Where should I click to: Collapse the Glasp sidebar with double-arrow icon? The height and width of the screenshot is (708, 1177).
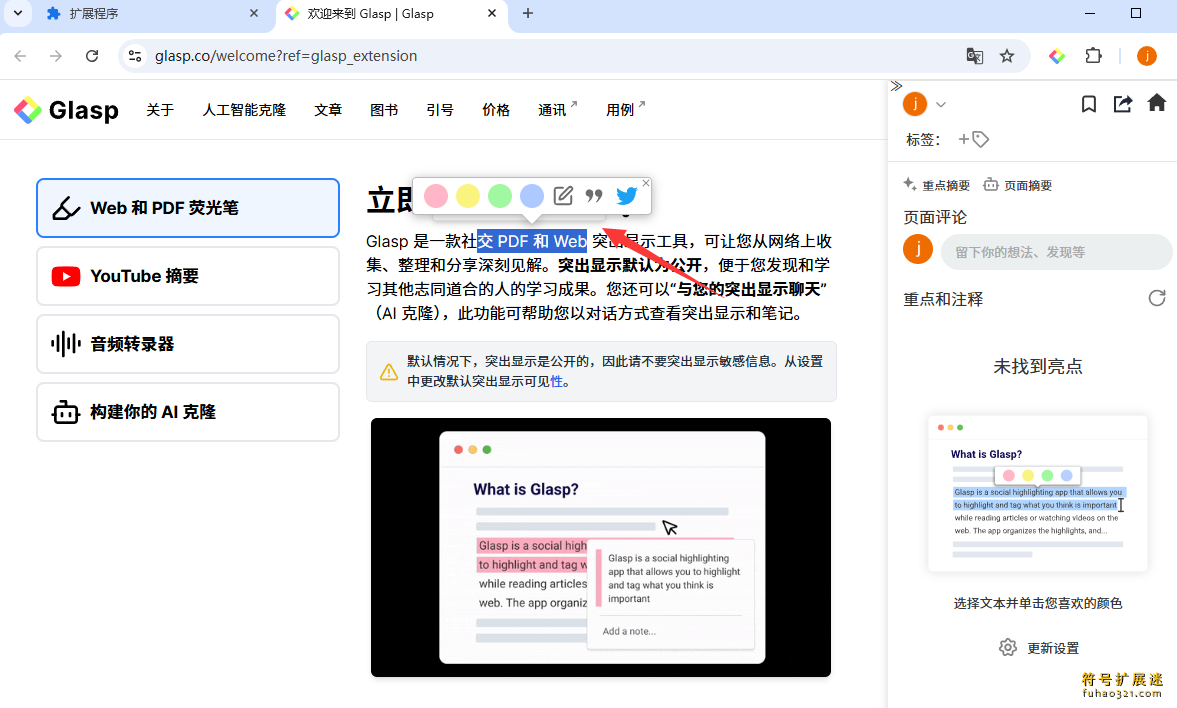click(896, 86)
